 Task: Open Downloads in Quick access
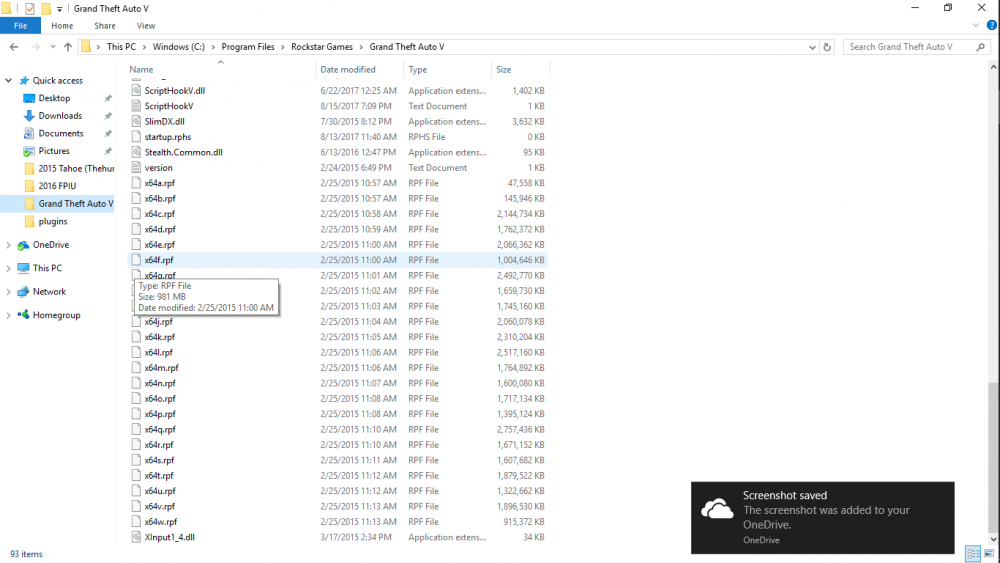pos(60,115)
